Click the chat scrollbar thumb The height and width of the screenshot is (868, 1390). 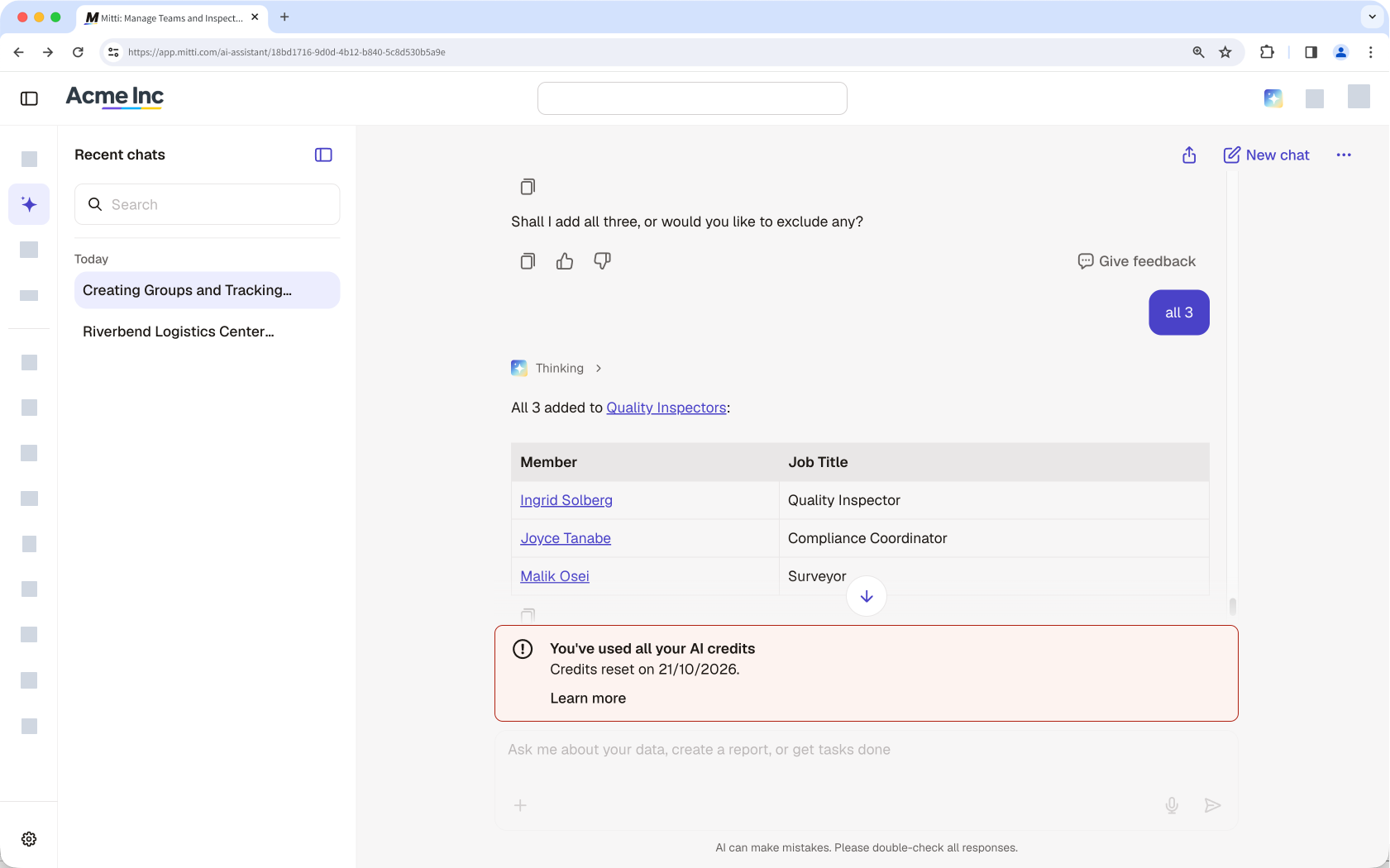click(x=1232, y=607)
